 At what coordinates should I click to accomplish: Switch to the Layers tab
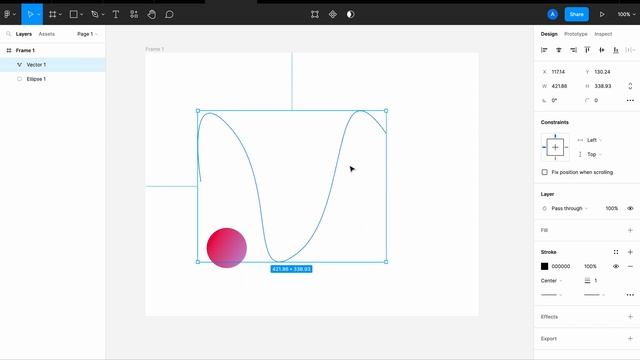24,34
